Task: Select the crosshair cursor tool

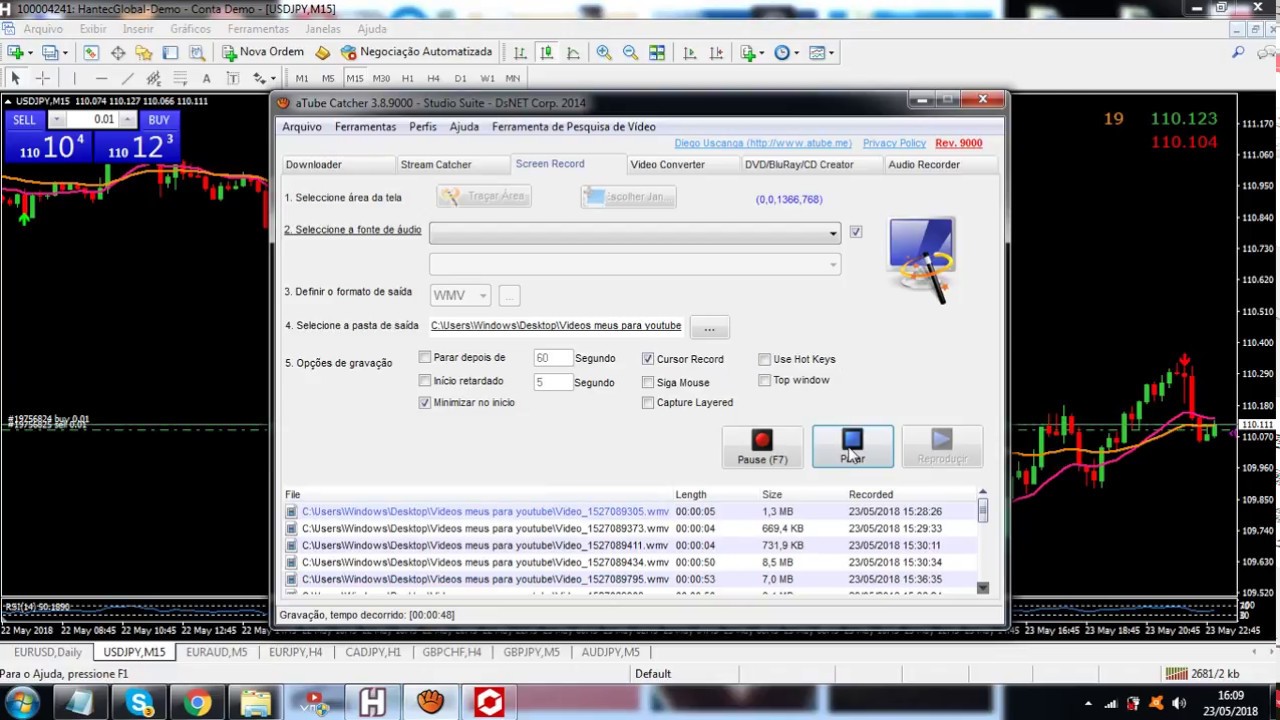Action: click(x=42, y=78)
